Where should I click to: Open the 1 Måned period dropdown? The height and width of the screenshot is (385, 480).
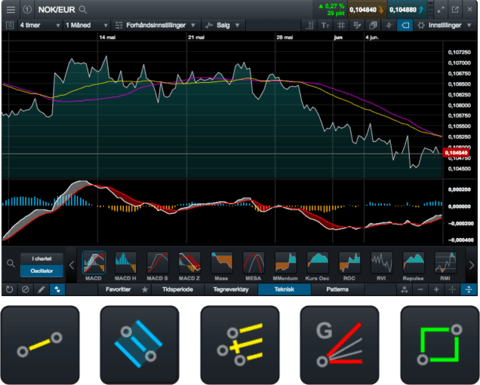[x=87, y=25]
